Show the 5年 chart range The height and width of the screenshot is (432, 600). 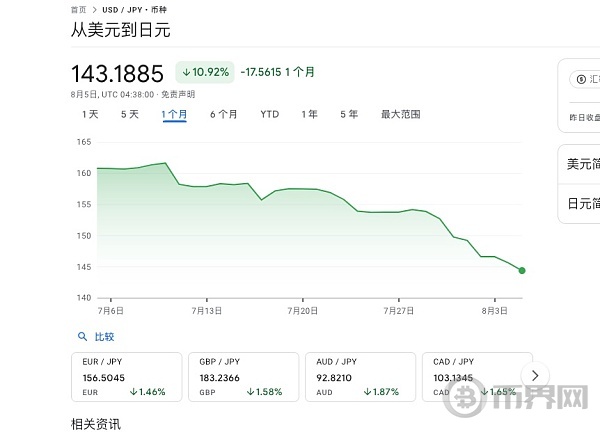[349, 114]
